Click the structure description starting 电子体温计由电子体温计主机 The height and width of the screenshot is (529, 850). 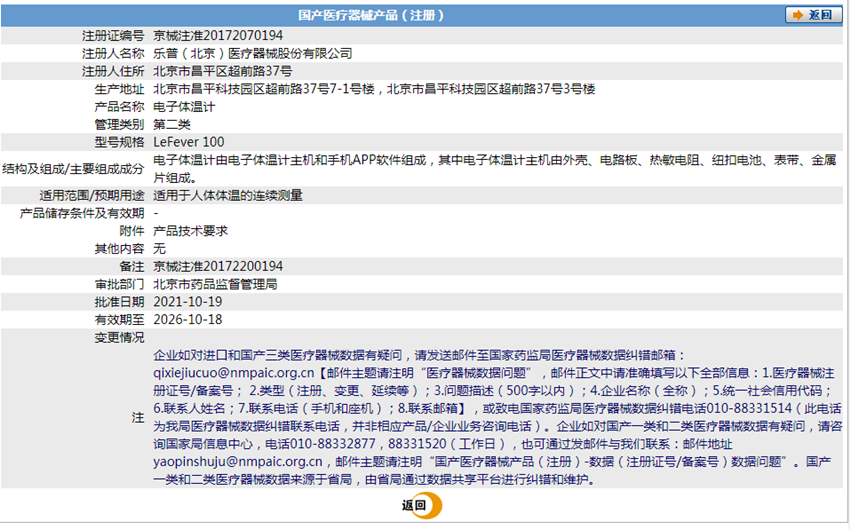coord(494,169)
